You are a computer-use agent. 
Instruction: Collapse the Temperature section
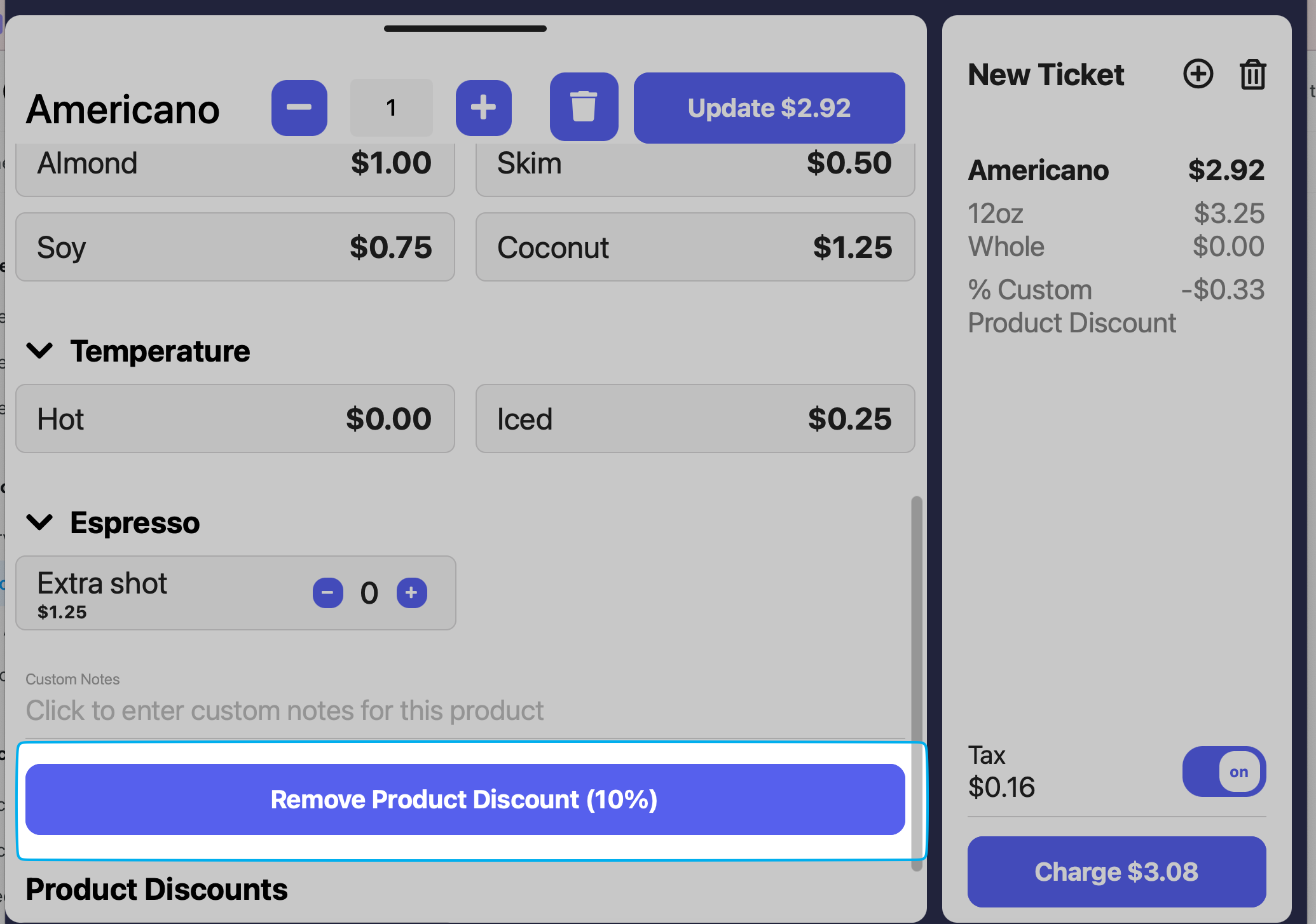[39, 351]
